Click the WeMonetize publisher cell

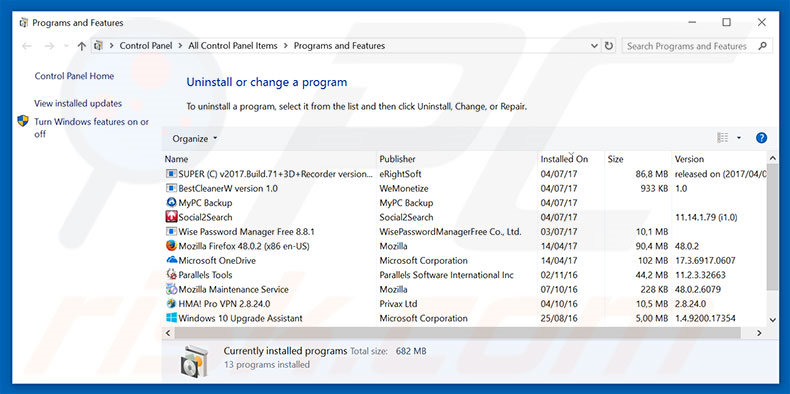[404, 188]
